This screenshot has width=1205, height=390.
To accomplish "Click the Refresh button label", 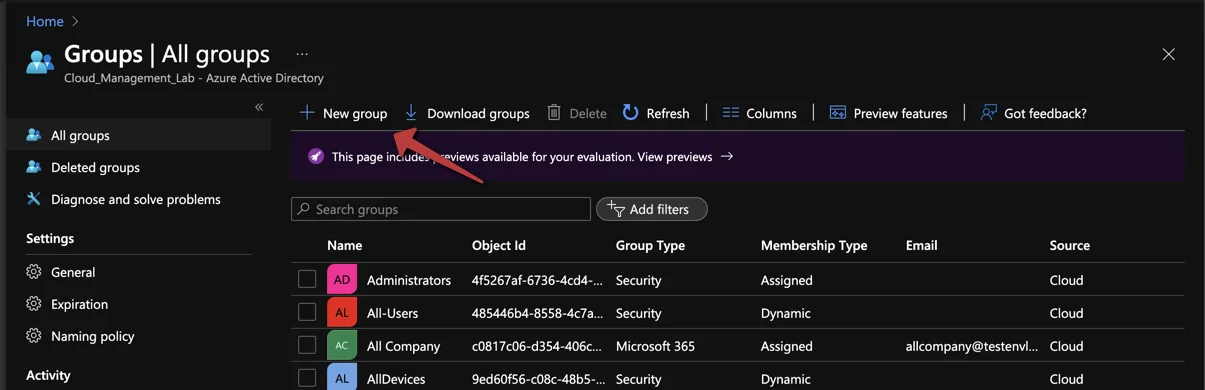I will click(x=668, y=113).
